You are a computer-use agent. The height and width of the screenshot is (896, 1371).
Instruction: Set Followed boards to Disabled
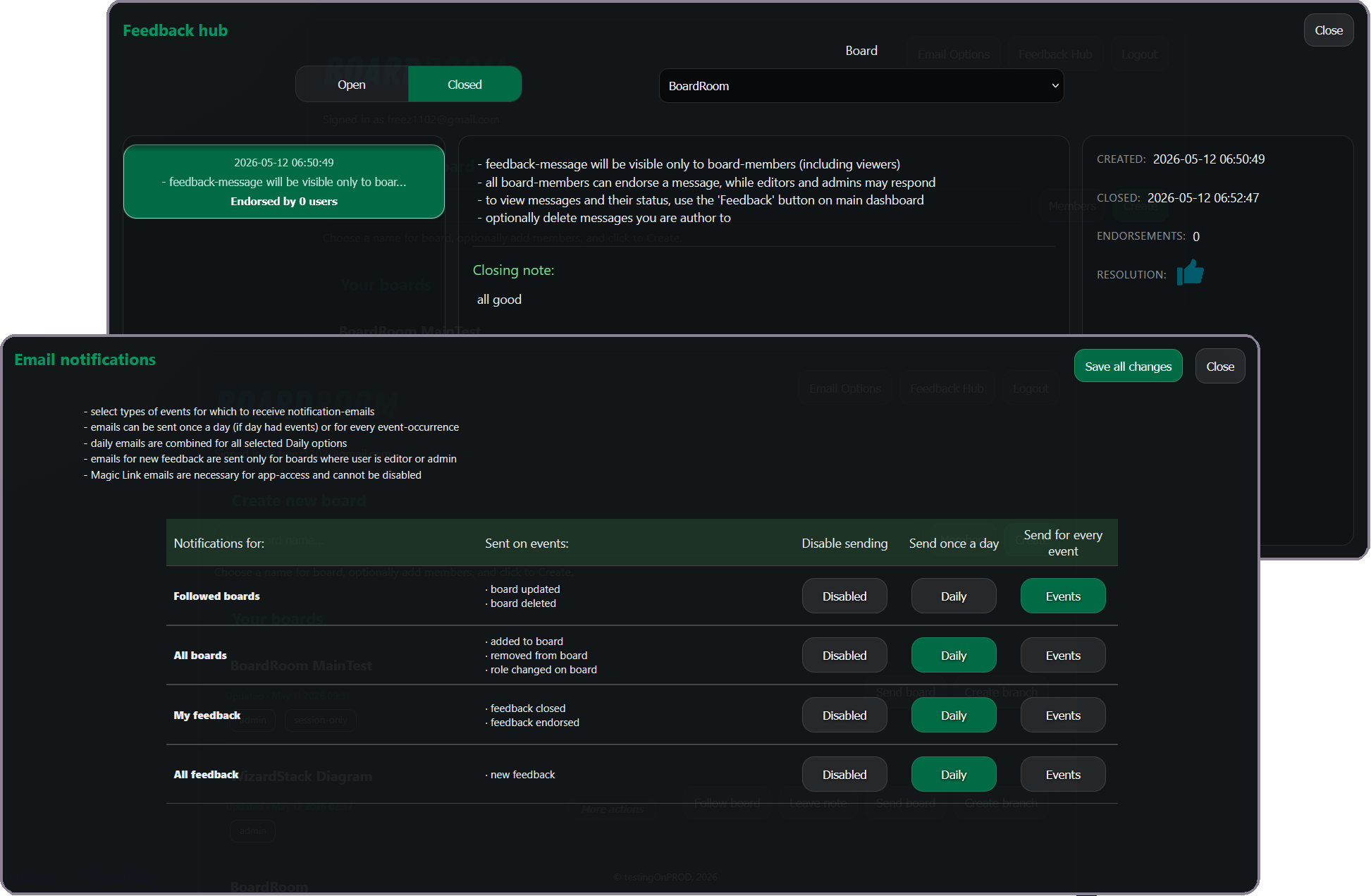click(x=844, y=596)
